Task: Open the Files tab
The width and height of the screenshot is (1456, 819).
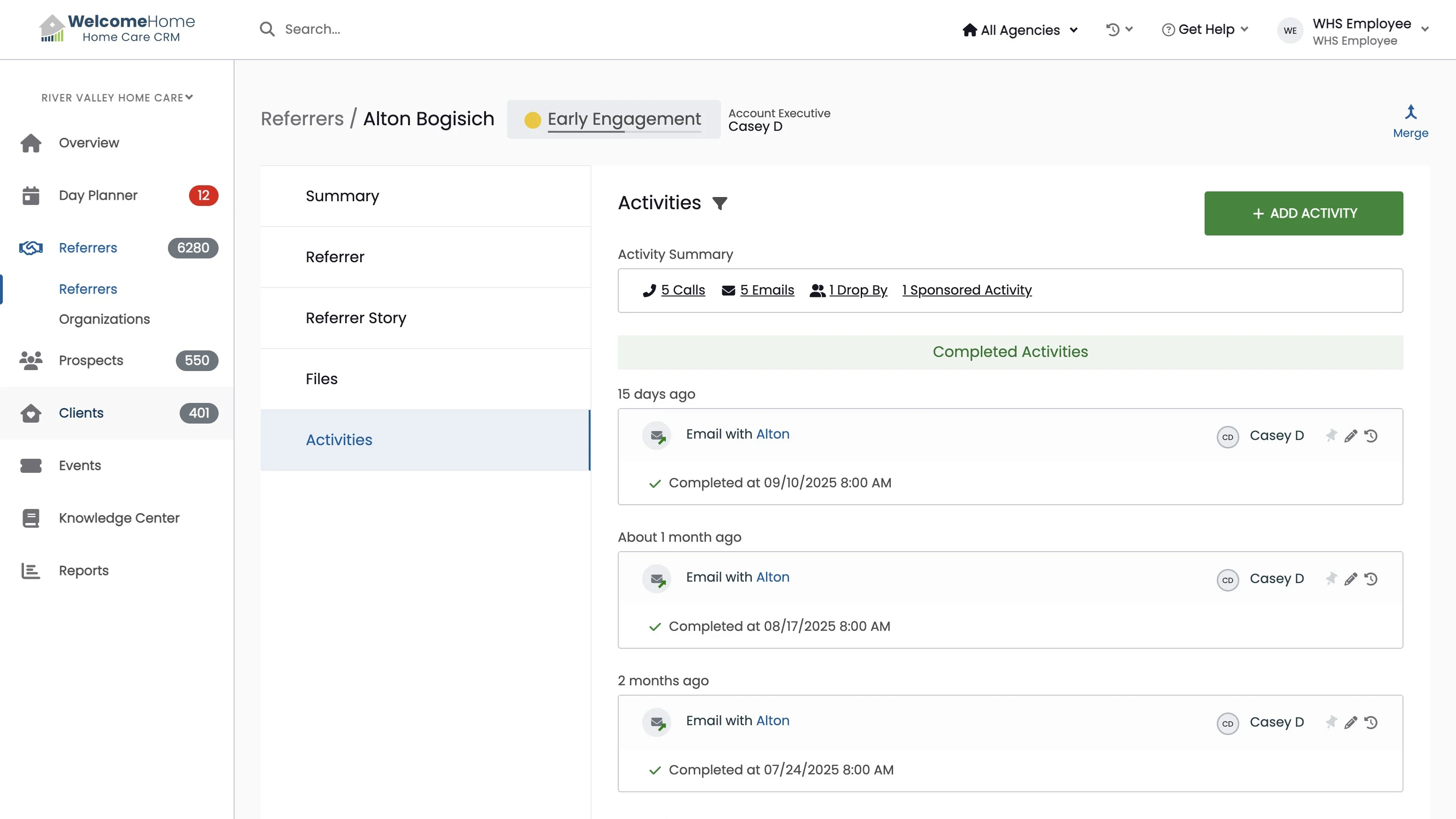Action: 321,379
